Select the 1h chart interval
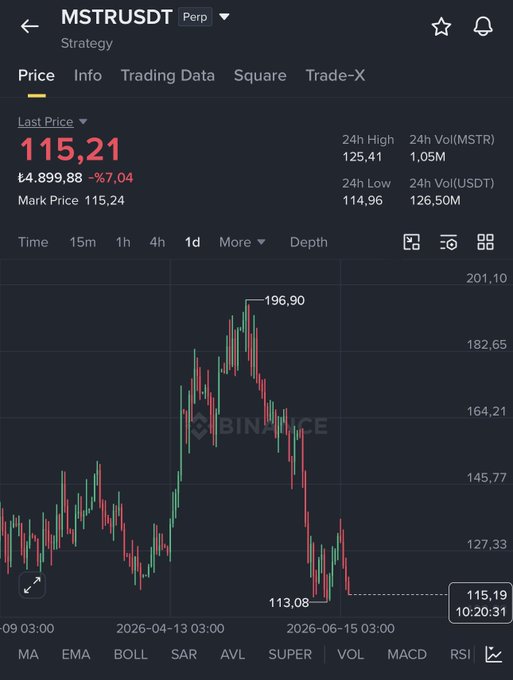This screenshot has height=680, width=513. coord(123,242)
